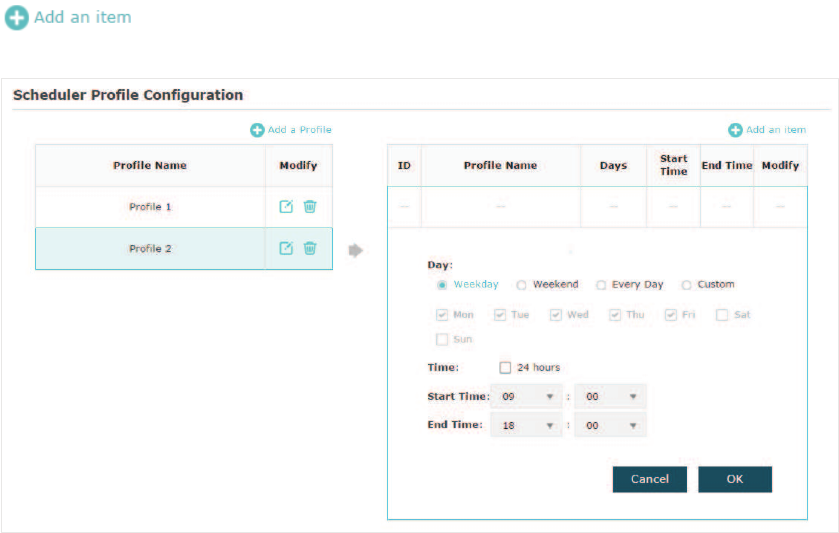This screenshot has width=839, height=533.
Task: Delete Profile 2 with trash icon
Action: pyautogui.click(x=310, y=248)
